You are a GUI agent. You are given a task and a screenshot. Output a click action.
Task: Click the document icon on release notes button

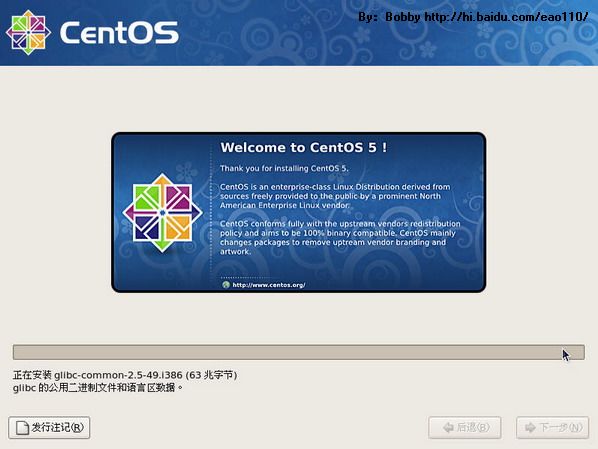[22, 428]
